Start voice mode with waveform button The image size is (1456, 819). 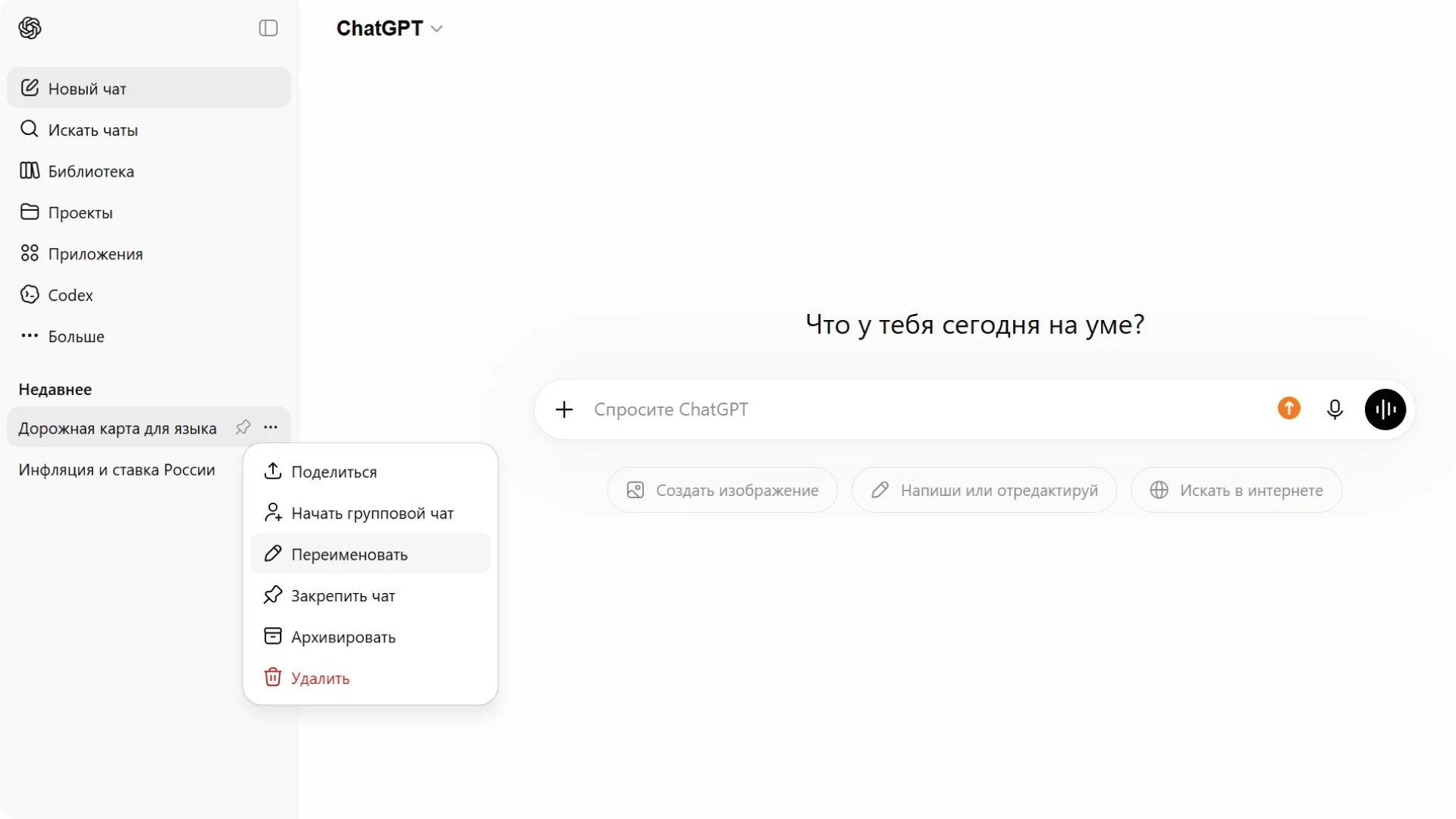coord(1385,409)
